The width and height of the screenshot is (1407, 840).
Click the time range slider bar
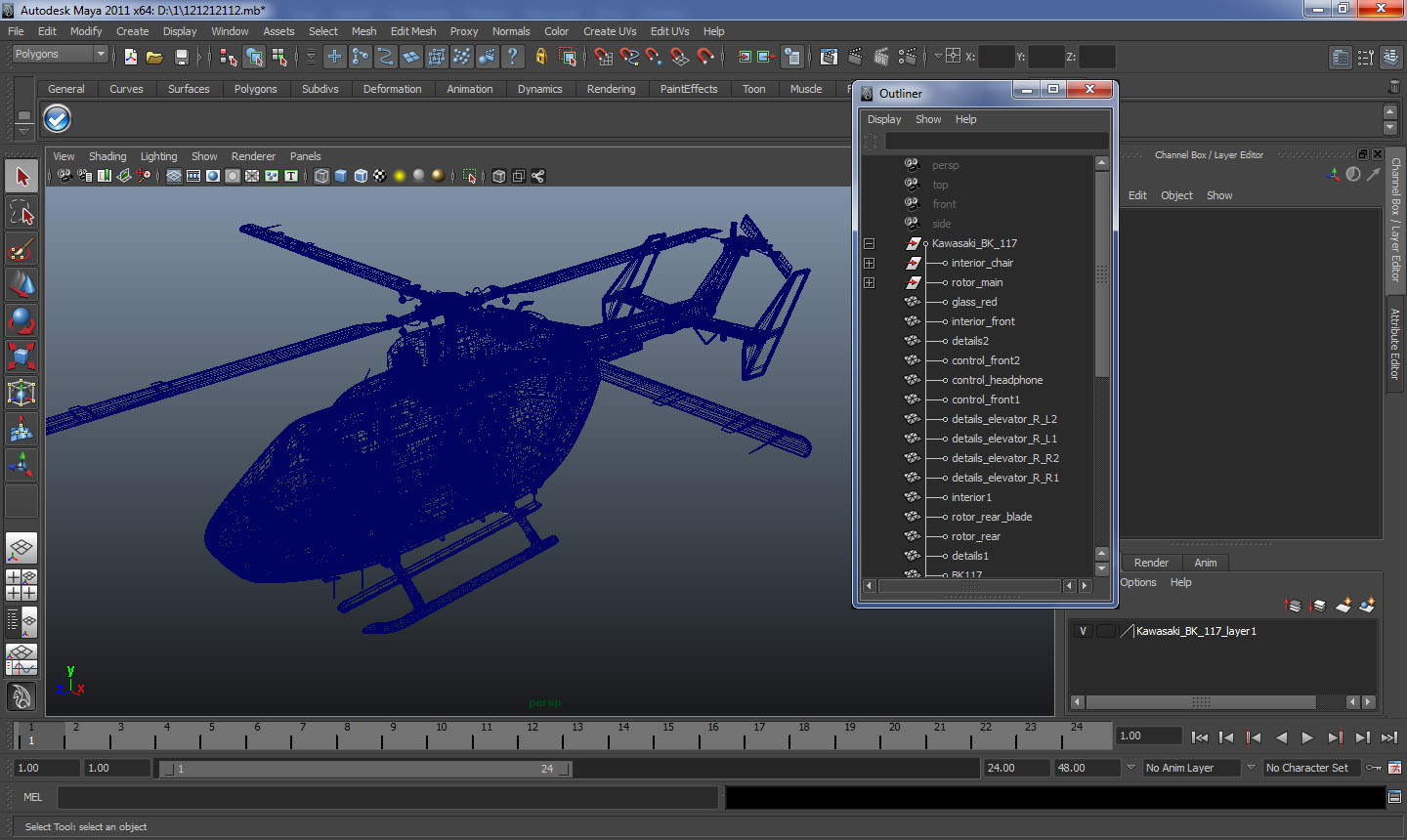[x=365, y=769]
